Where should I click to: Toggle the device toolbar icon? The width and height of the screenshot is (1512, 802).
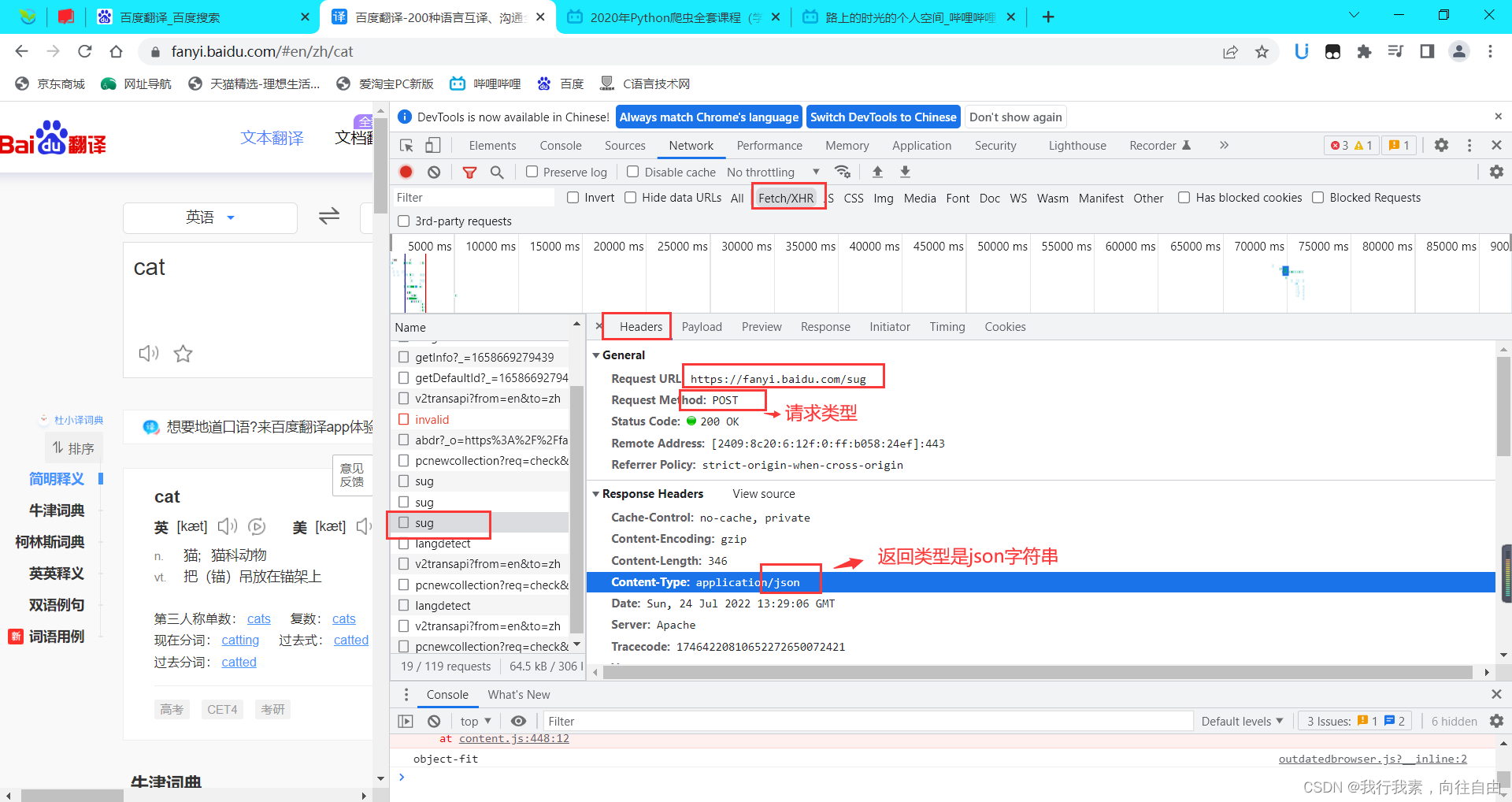[433, 145]
